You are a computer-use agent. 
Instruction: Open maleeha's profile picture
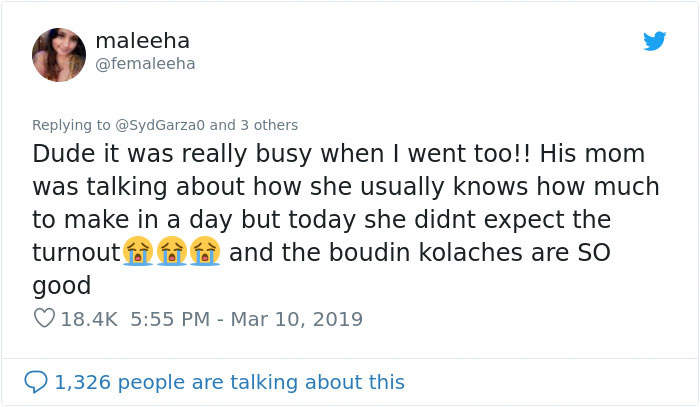point(59,54)
